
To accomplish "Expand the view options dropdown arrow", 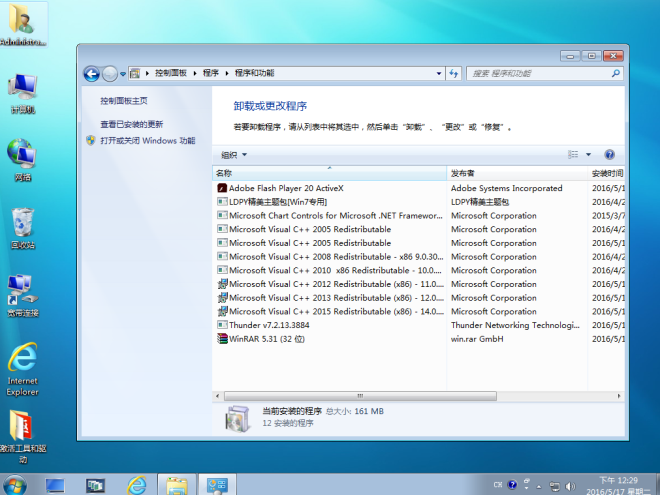I will [x=588, y=154].
